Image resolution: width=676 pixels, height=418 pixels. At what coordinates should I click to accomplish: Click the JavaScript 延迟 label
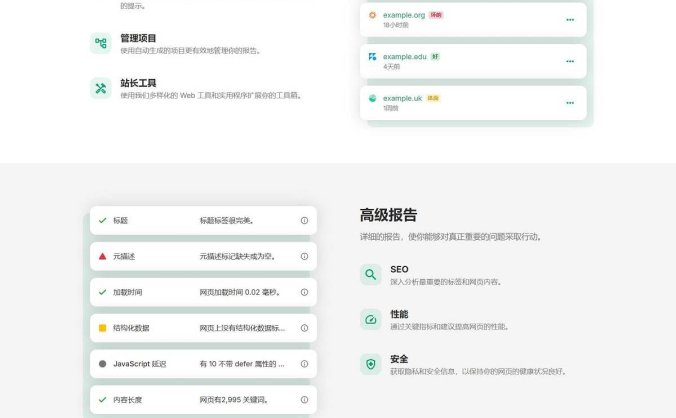pos(140,364)
